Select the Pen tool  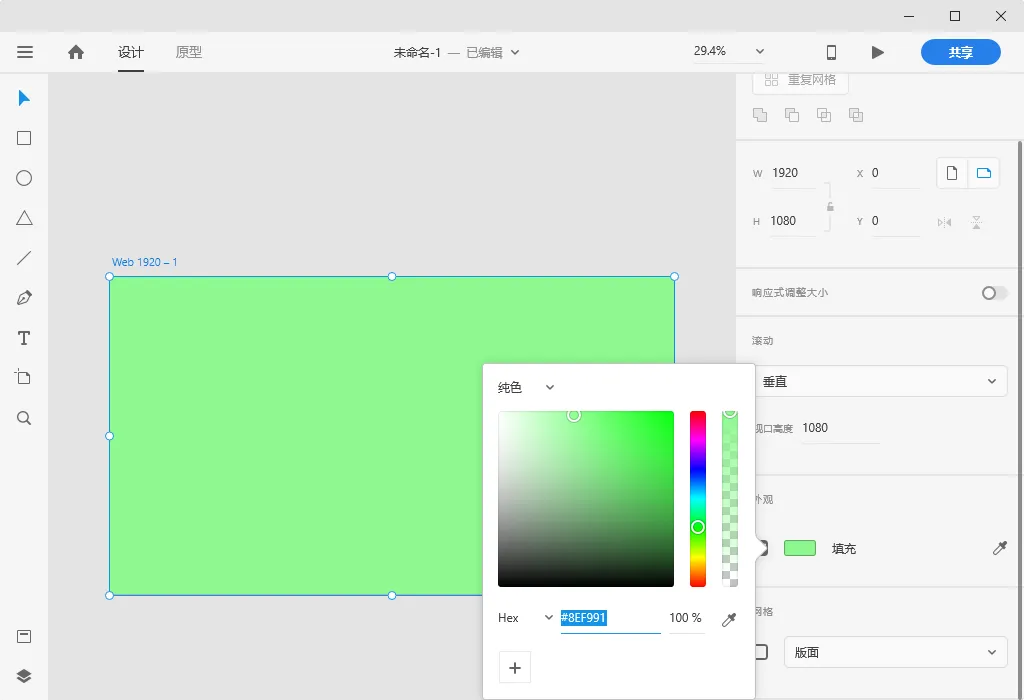tap(24, 298)
